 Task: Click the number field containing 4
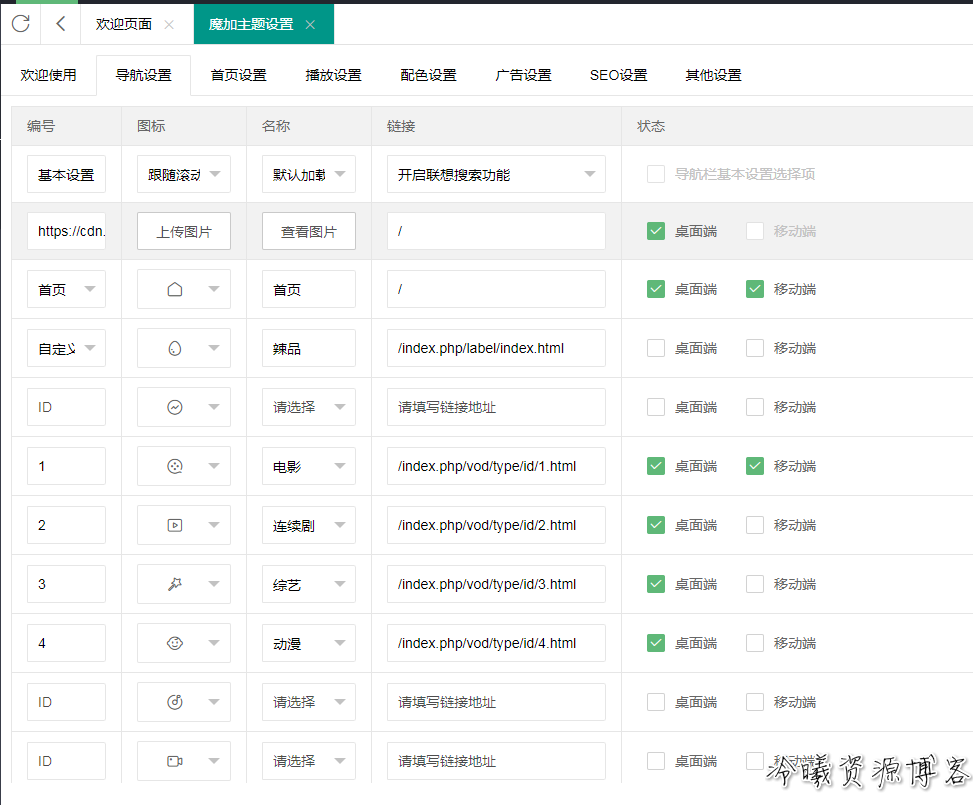pos(66,643)
